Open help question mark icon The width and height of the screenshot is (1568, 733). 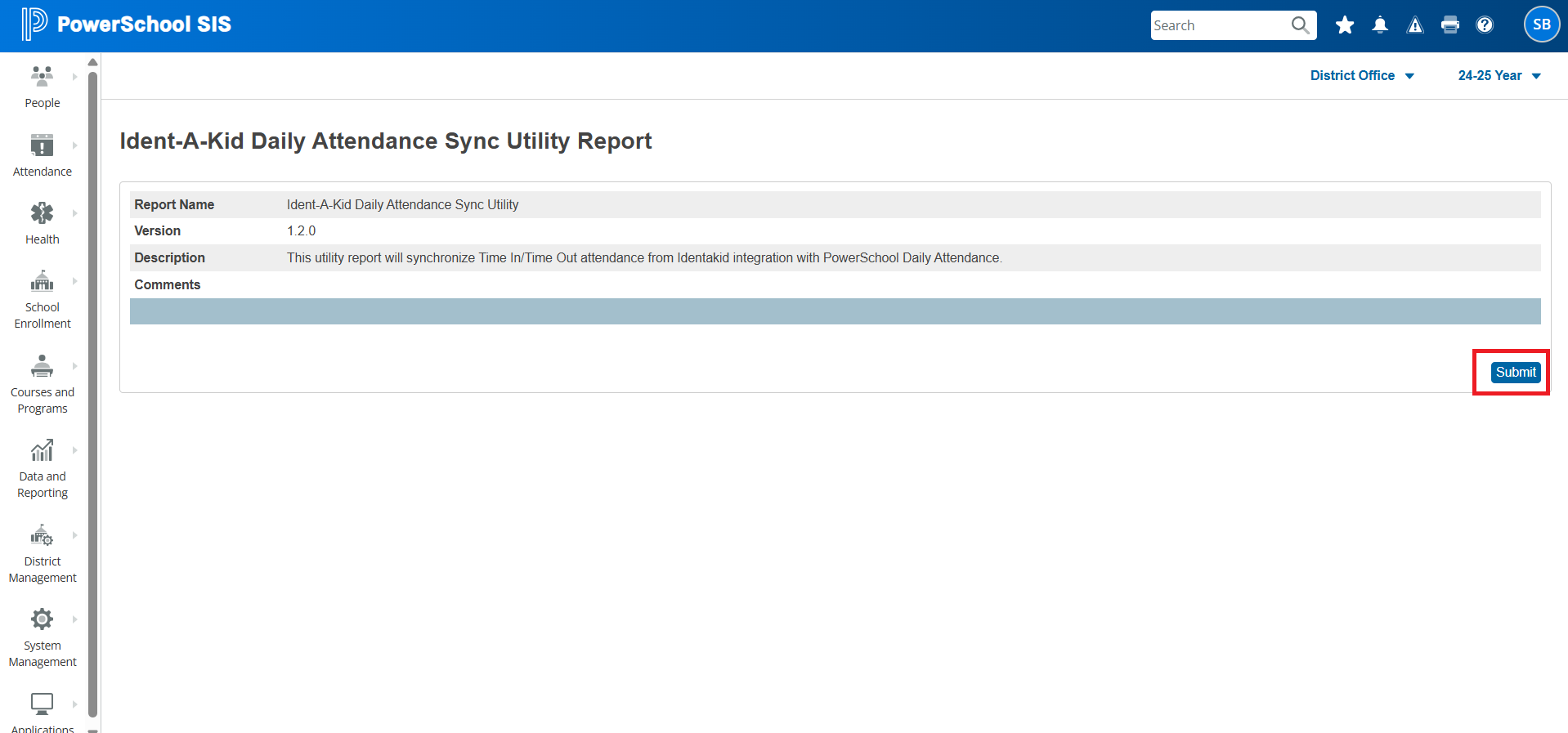(x=1485, y=25)
